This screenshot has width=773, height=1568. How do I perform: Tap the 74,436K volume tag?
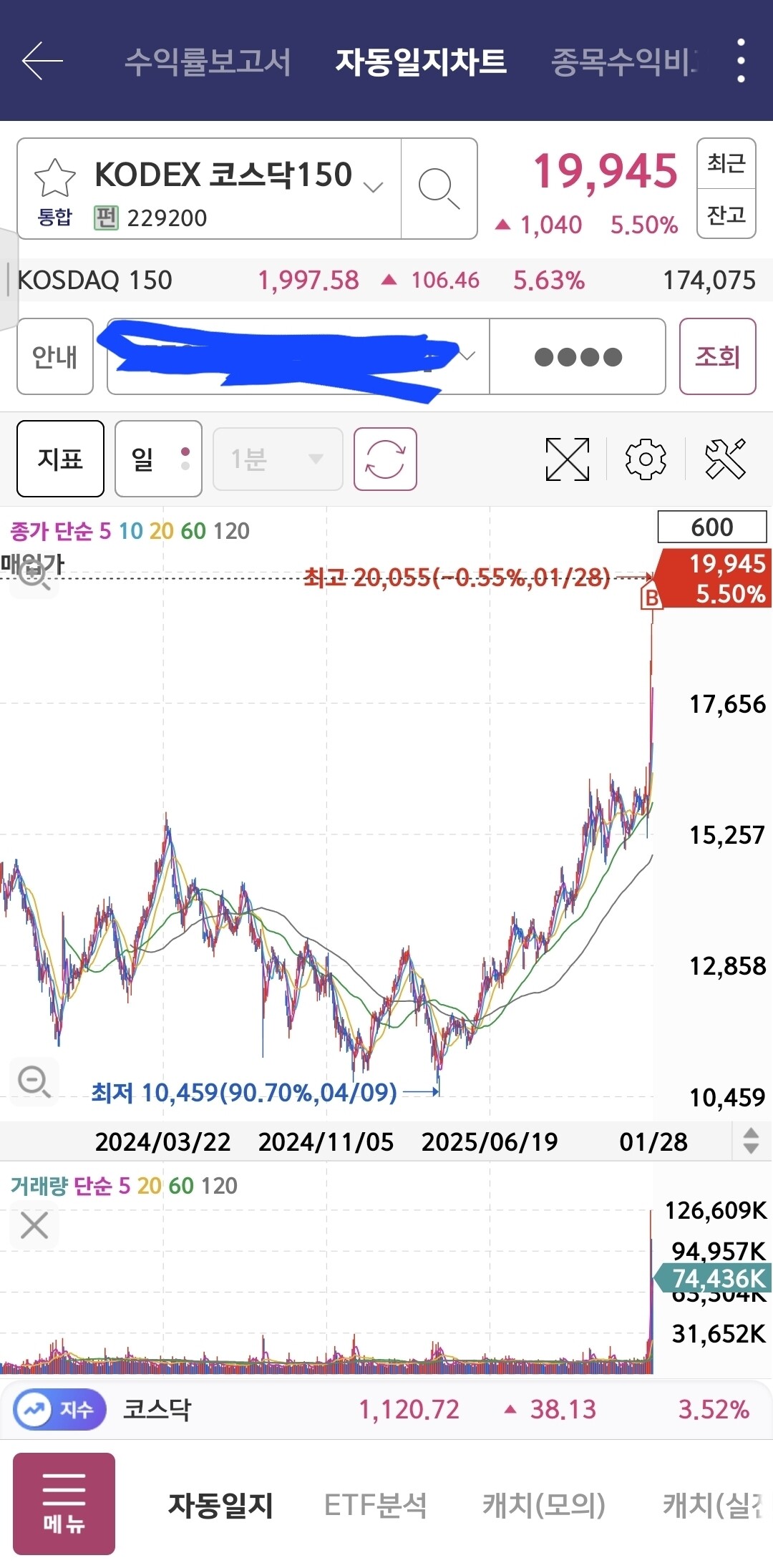coord(714,1278)
